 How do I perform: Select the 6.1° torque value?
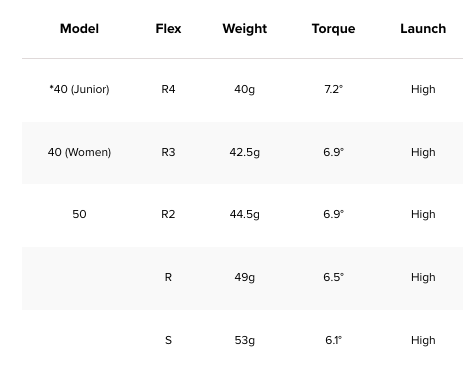333,340
